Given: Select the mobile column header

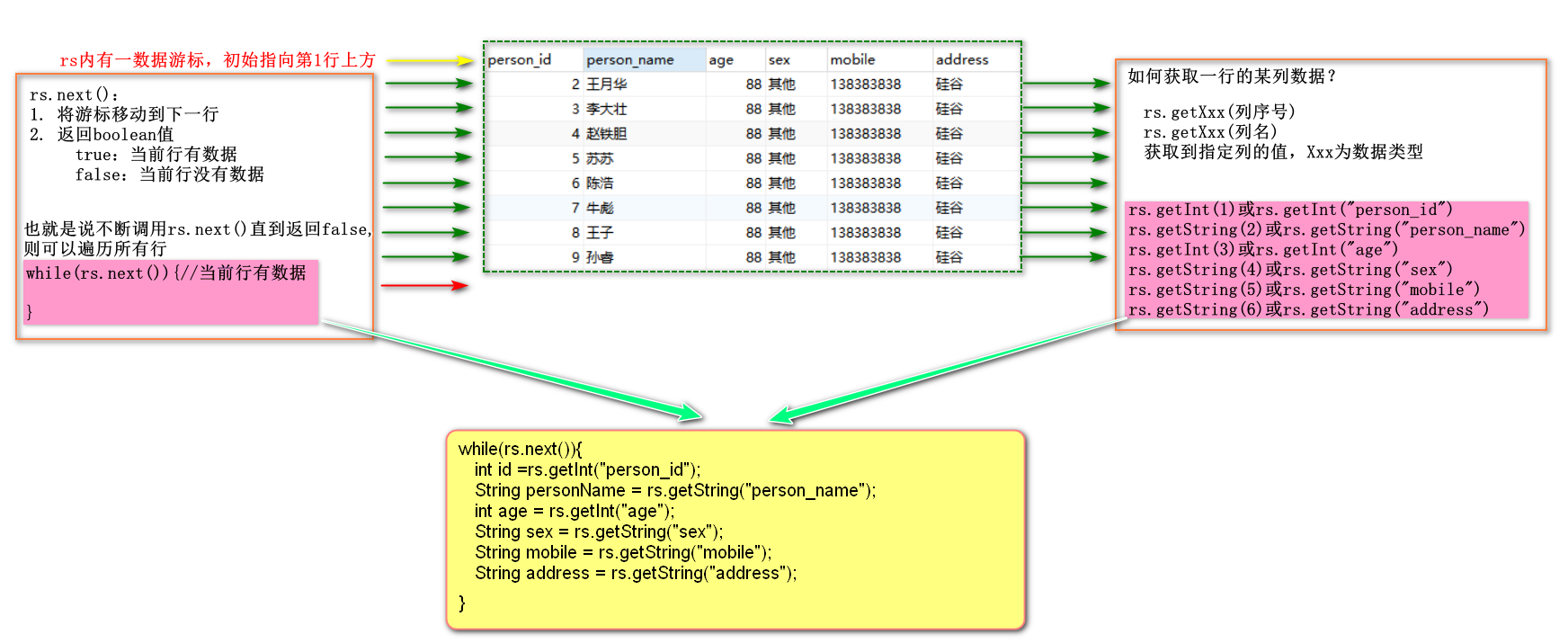Looking at the screenshot, I should tap(878, 59).
